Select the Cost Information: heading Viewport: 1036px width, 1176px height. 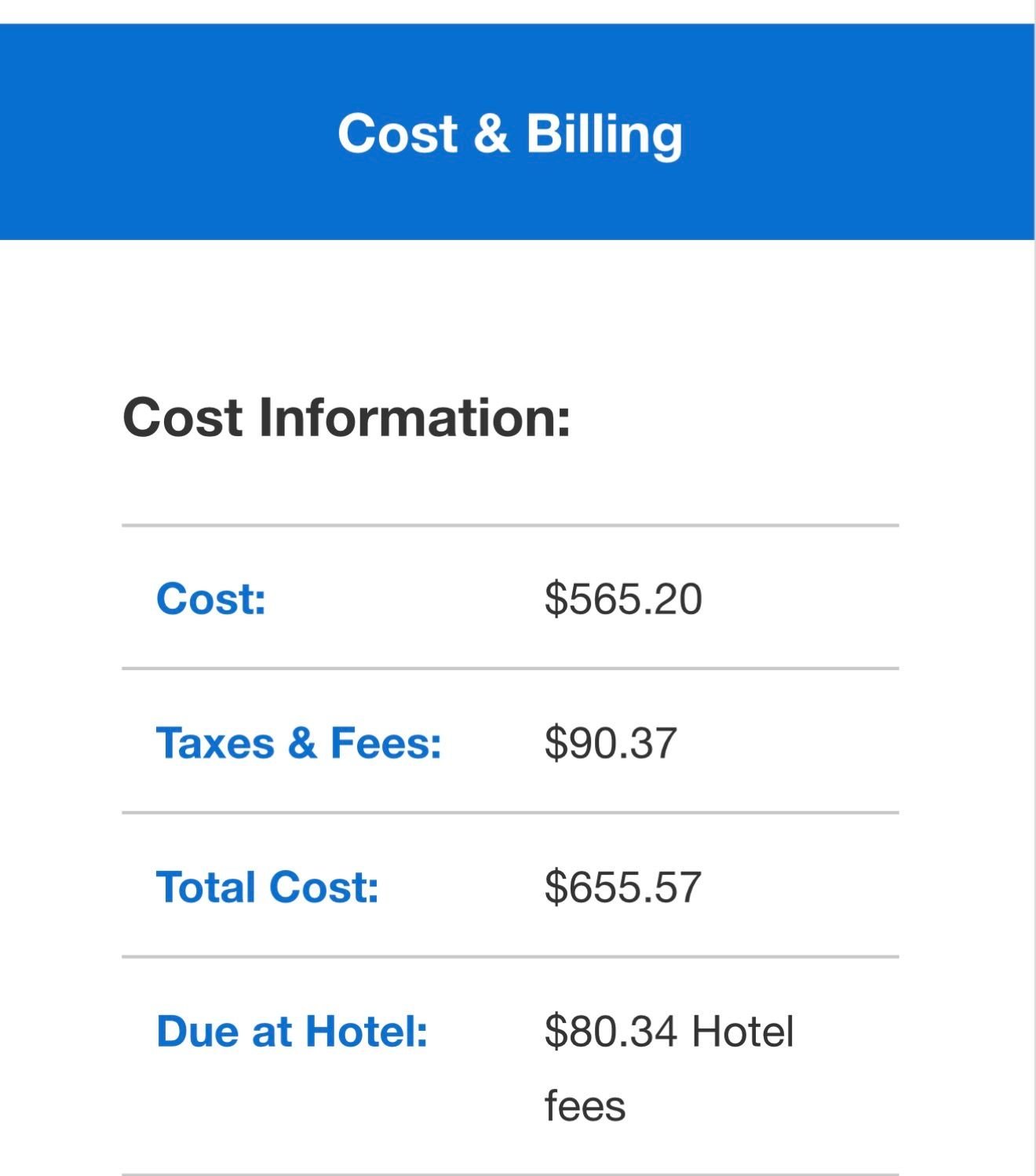click(346, 417)
